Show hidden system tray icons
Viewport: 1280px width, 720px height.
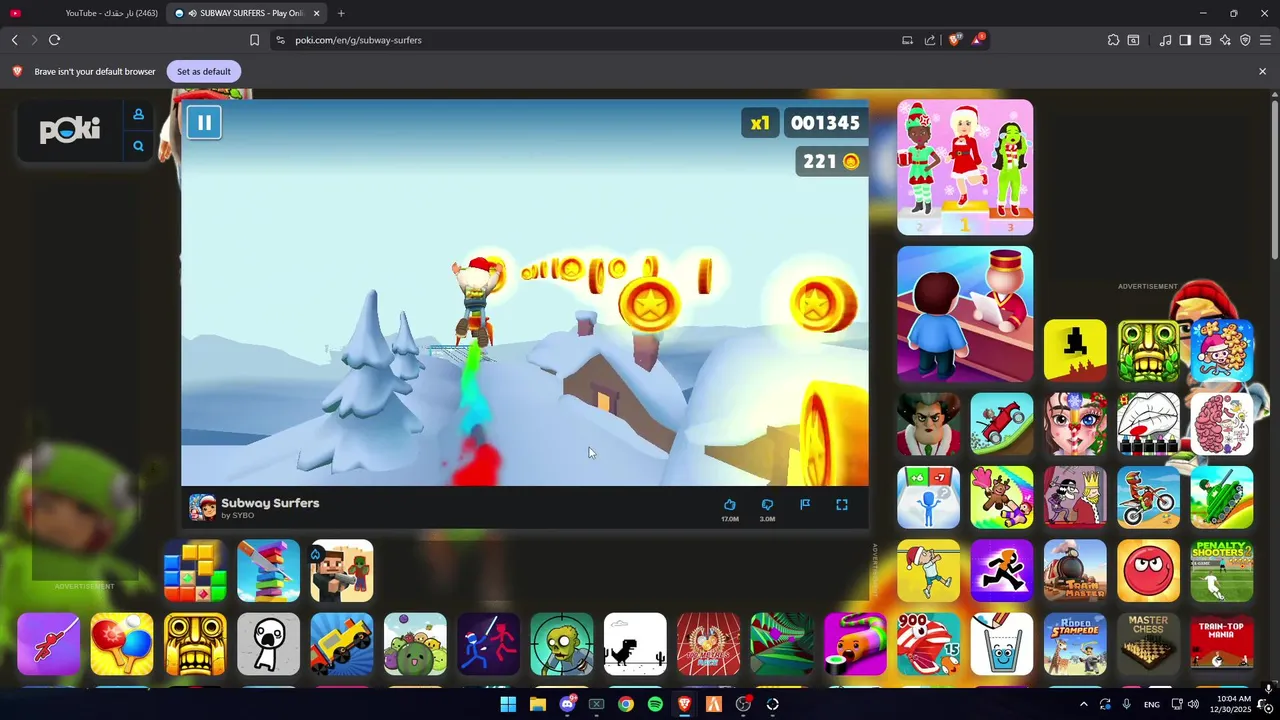(x=1083, y=704)
